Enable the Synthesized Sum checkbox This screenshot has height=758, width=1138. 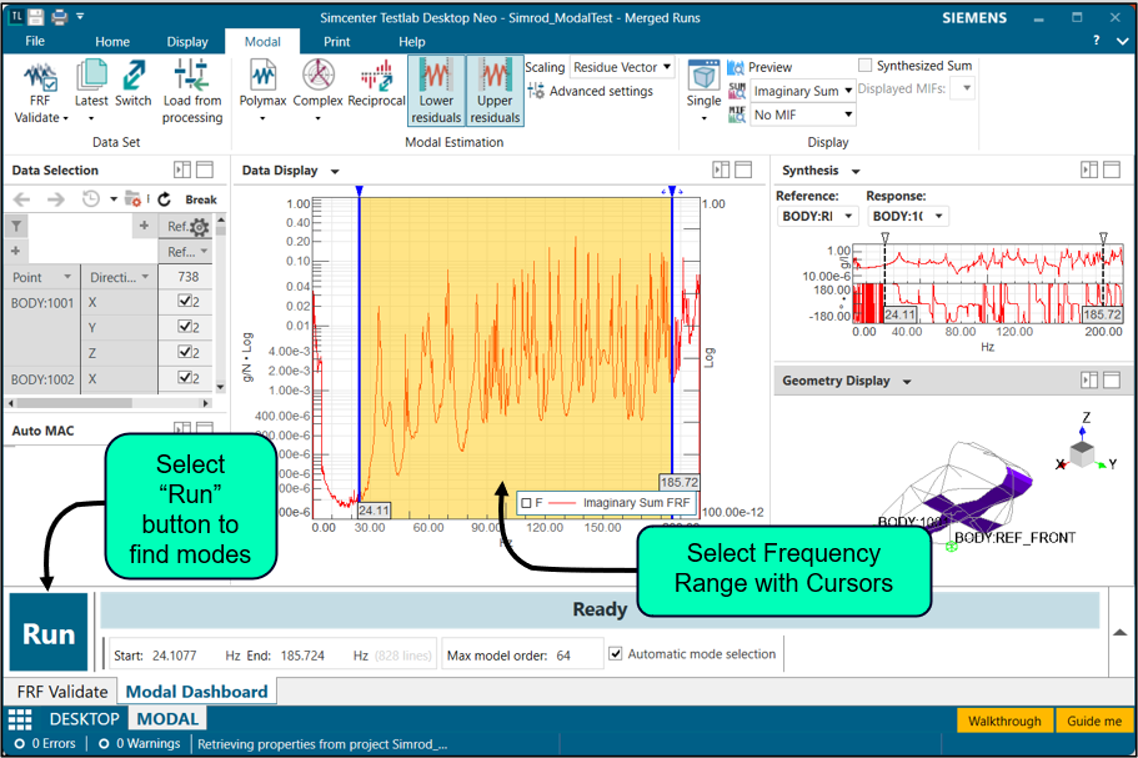pyautogui.click(x=866, y=66)
